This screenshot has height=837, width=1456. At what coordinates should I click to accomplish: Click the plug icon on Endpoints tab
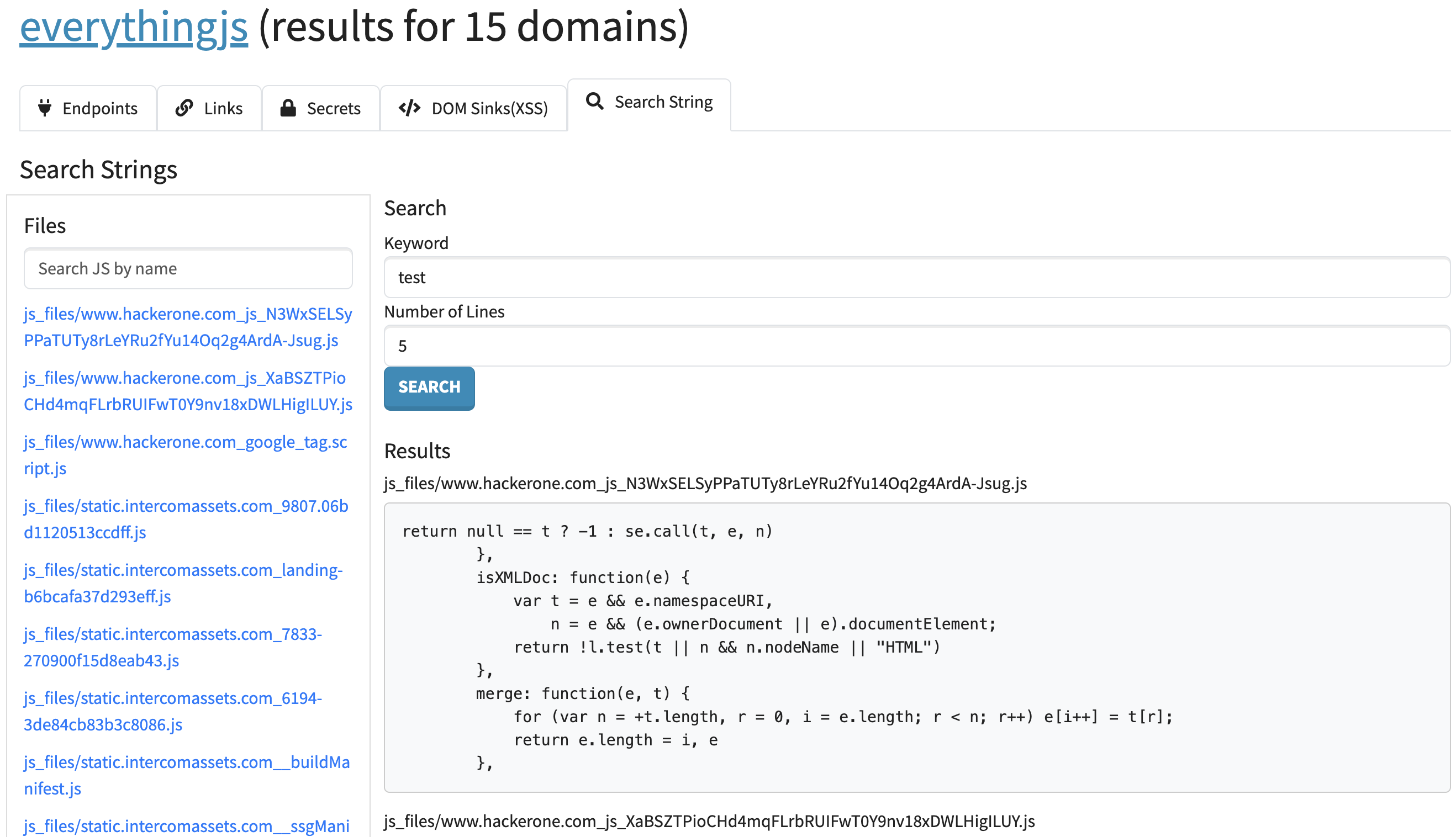point(45,108)
